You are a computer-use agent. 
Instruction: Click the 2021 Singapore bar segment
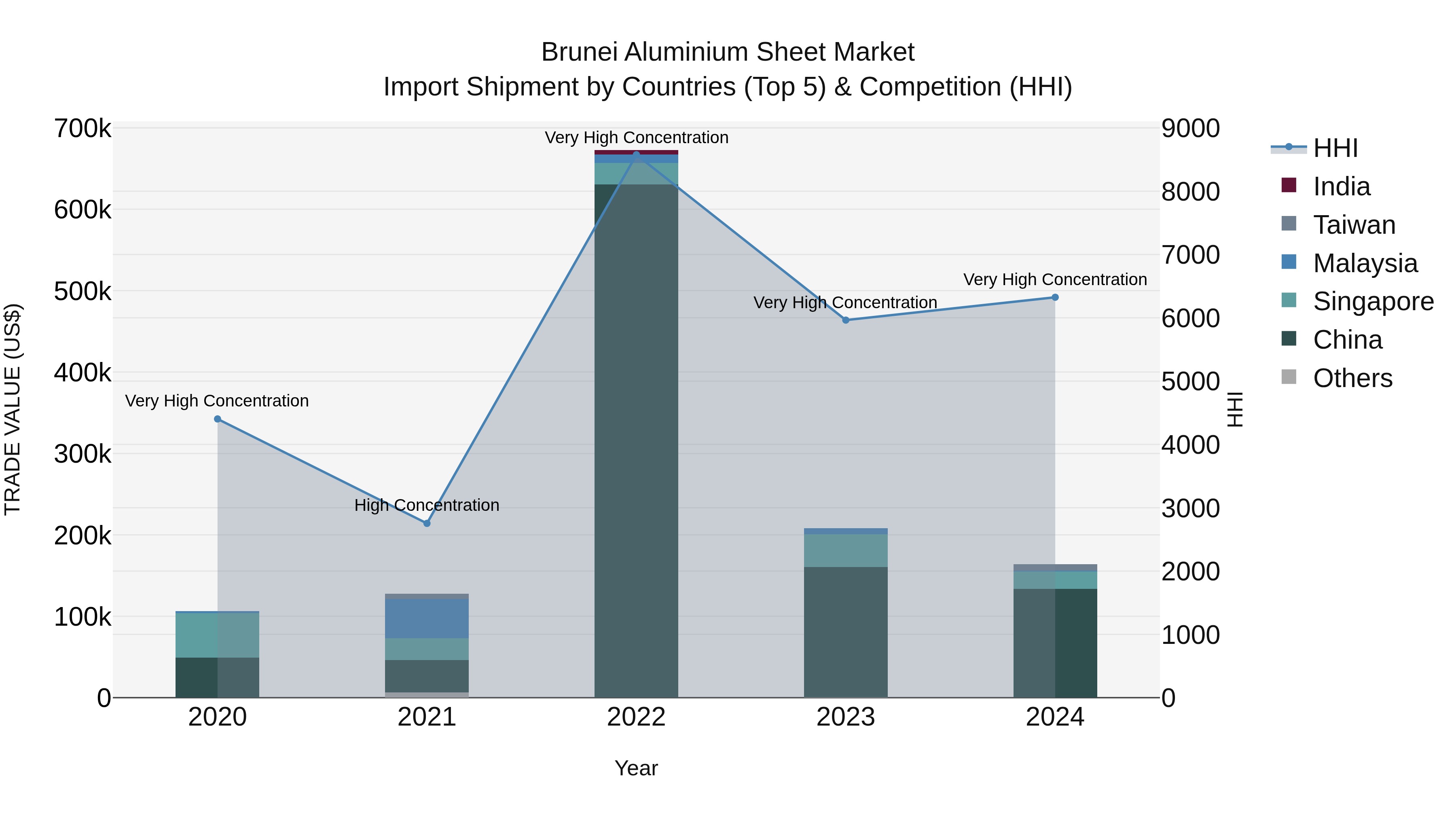[x=427, y=649]
